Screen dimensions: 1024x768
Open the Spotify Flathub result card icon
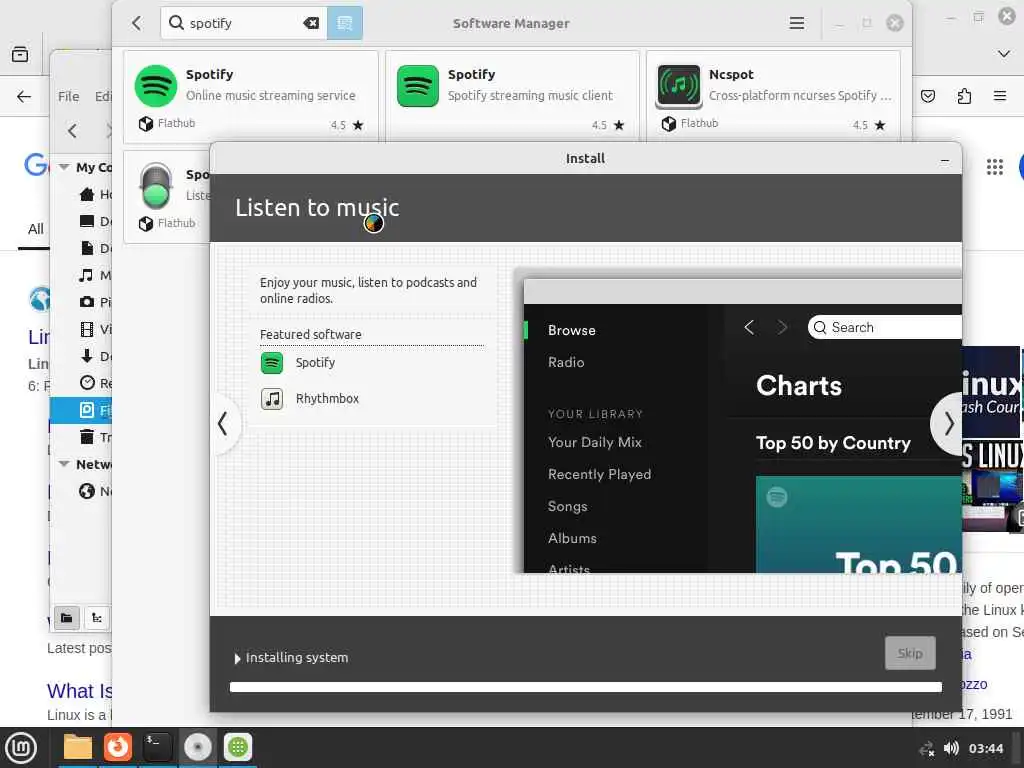[x=155, y=86]
